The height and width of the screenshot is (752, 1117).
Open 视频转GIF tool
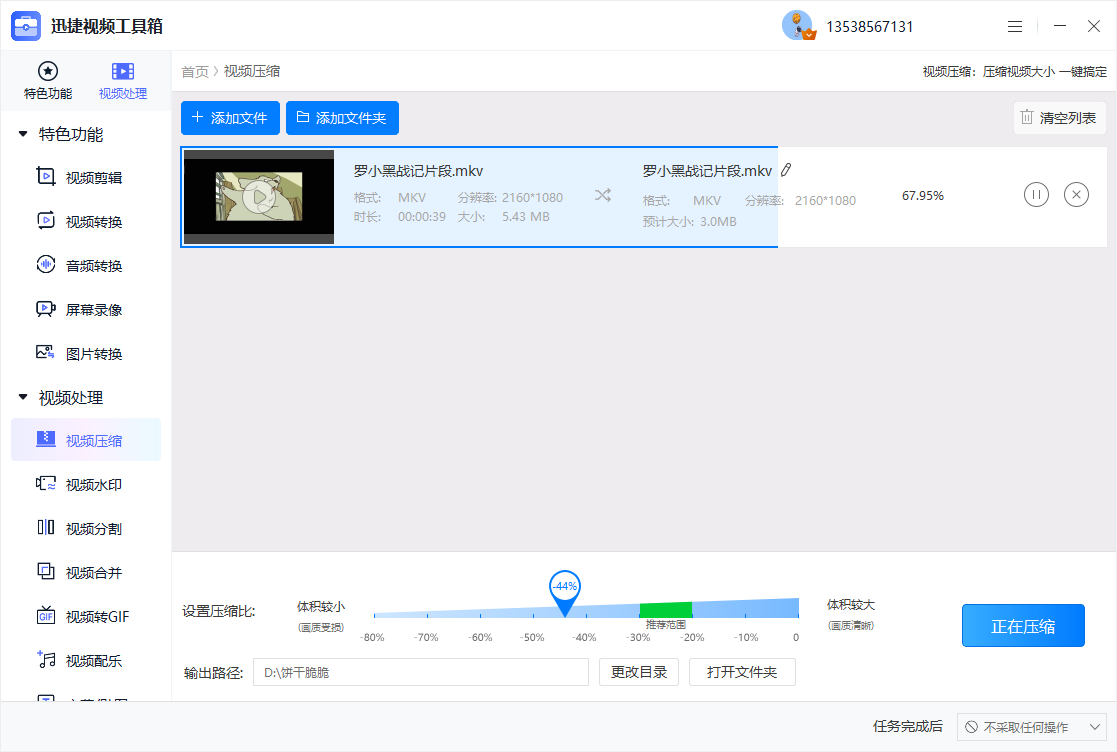click(85, 617)
